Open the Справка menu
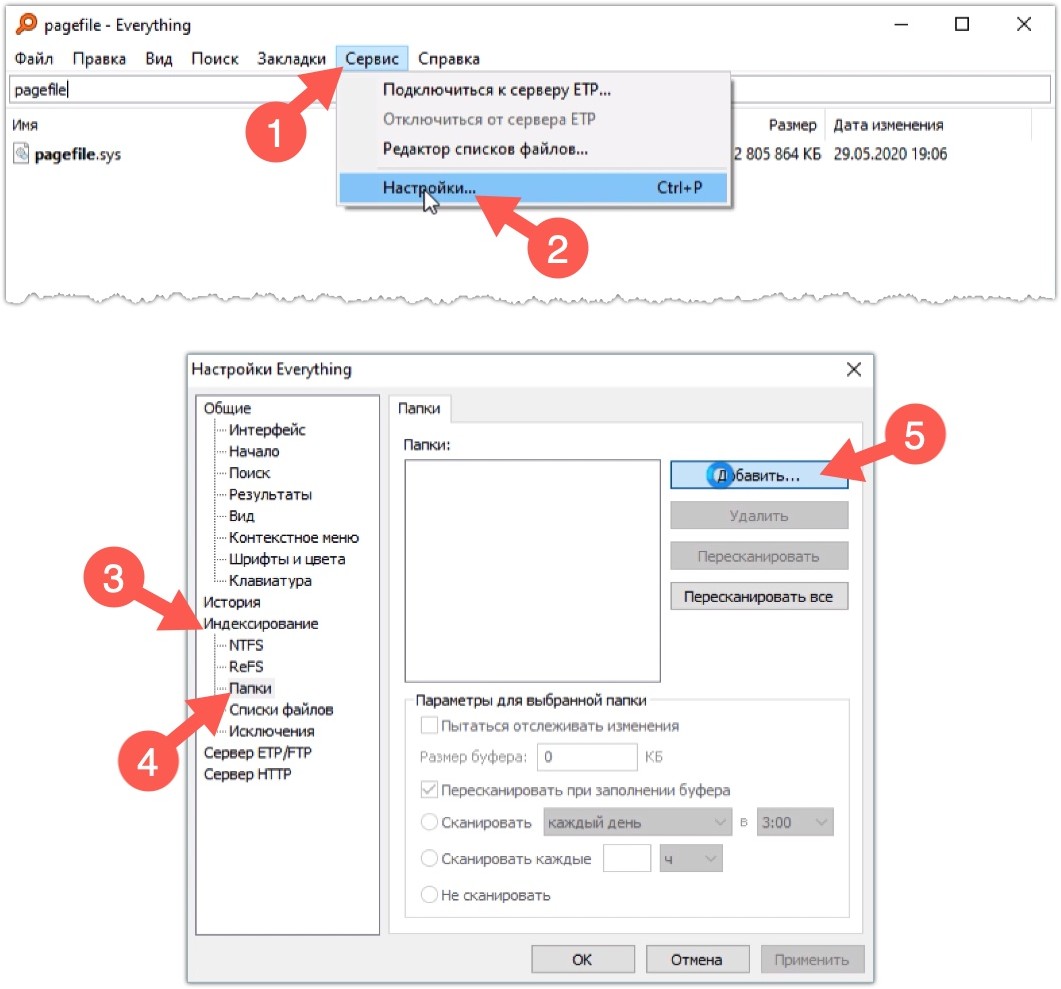1061x989 pixels. tap(449, 59)
